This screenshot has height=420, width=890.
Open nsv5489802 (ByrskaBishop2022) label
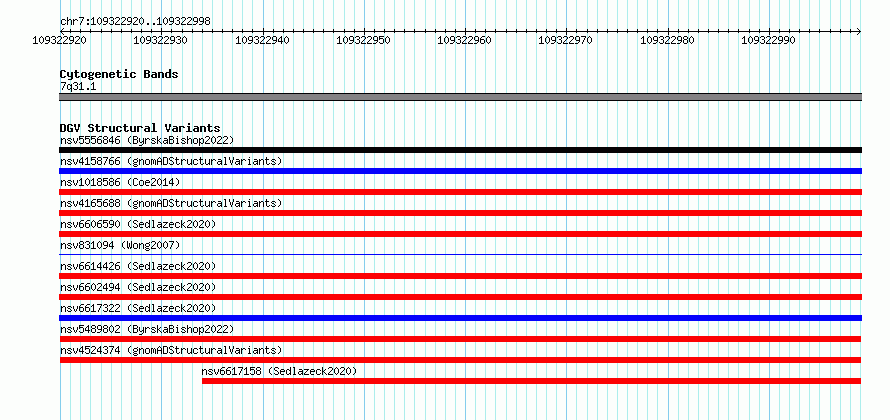[147, 329]
